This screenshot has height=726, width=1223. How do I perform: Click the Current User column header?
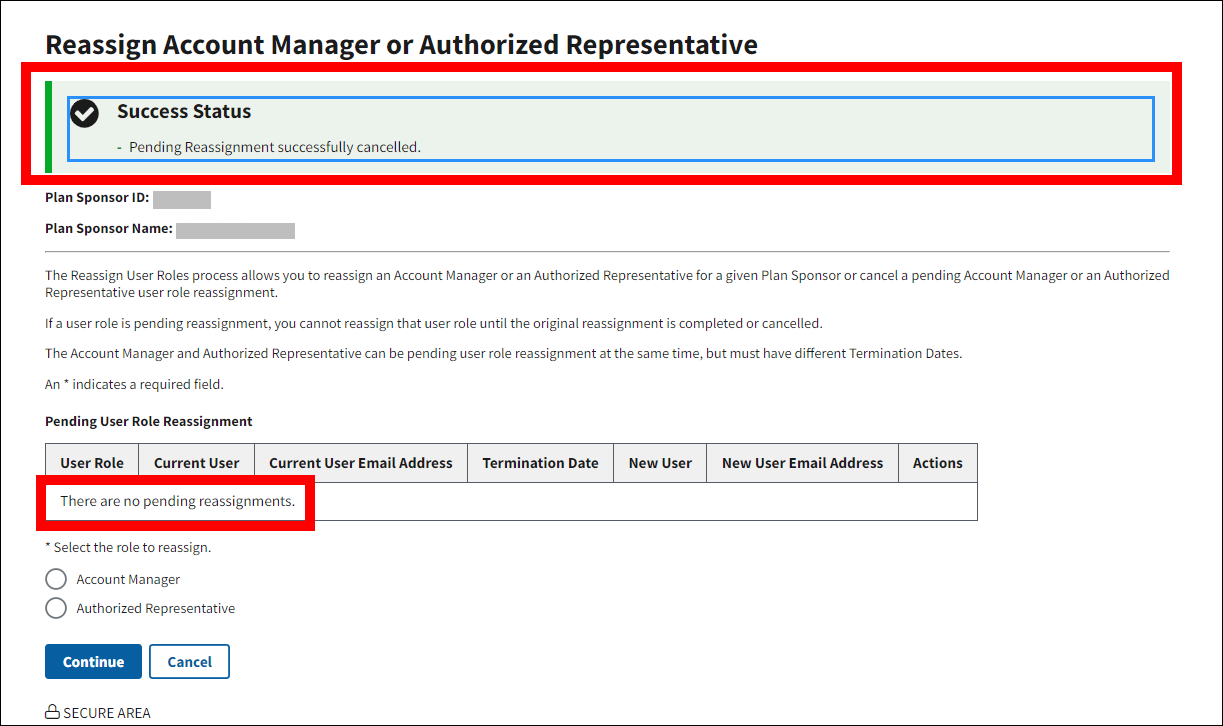click(x=196, y=463)
